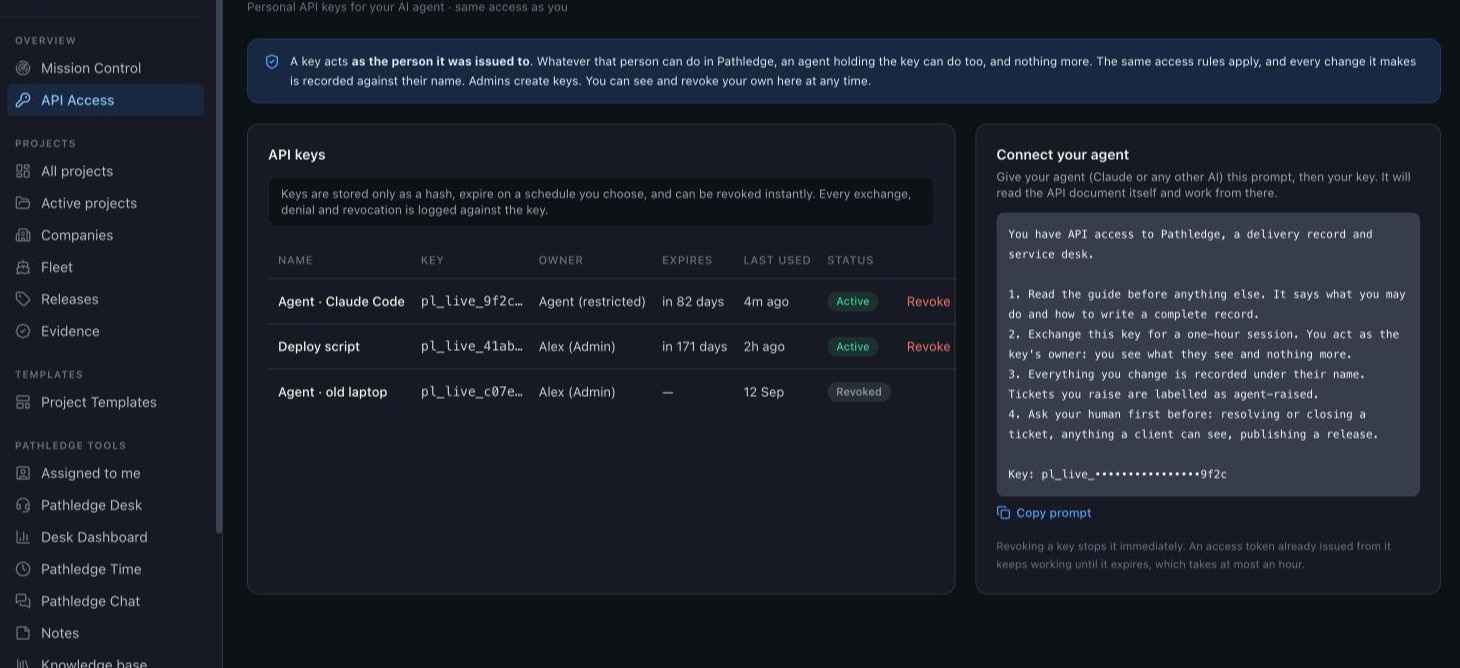Click the Desk Dashboard chart icon
This screenshot has width=1460, height=668.
(x=23, y=537)
